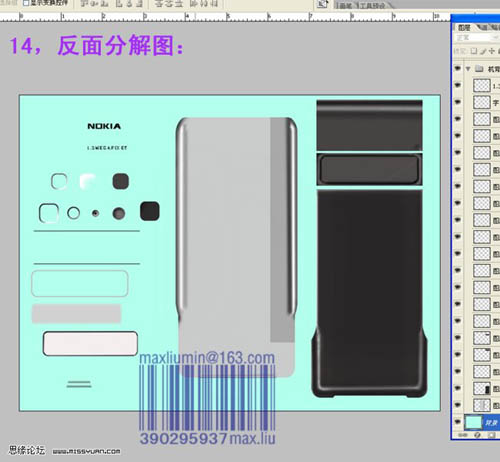Toggle lock transparent pixels icon
The image size is (500, 462).
click(474, 51)
